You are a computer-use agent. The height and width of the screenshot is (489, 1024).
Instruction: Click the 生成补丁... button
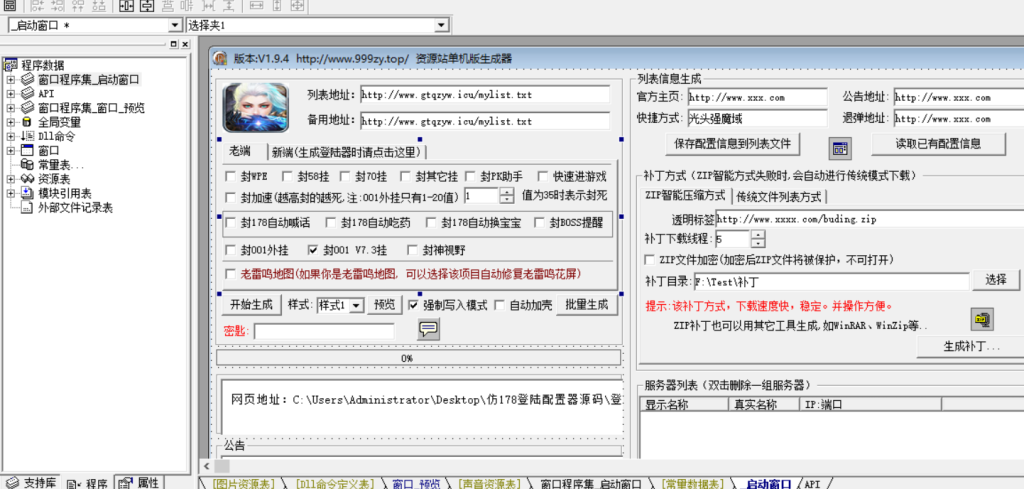click(x=971, y=347)
